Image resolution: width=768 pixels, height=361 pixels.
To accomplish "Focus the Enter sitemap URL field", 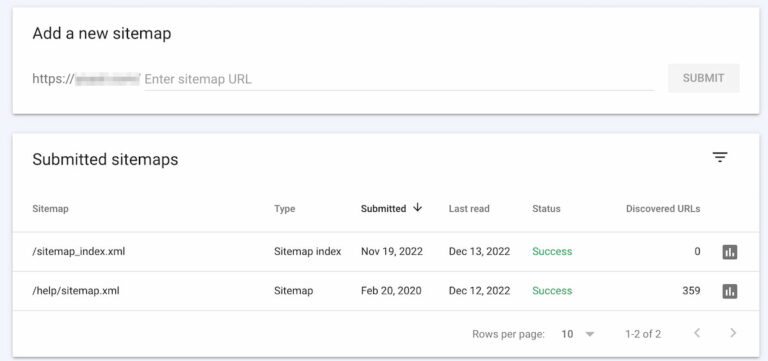I will coord(399,79).
